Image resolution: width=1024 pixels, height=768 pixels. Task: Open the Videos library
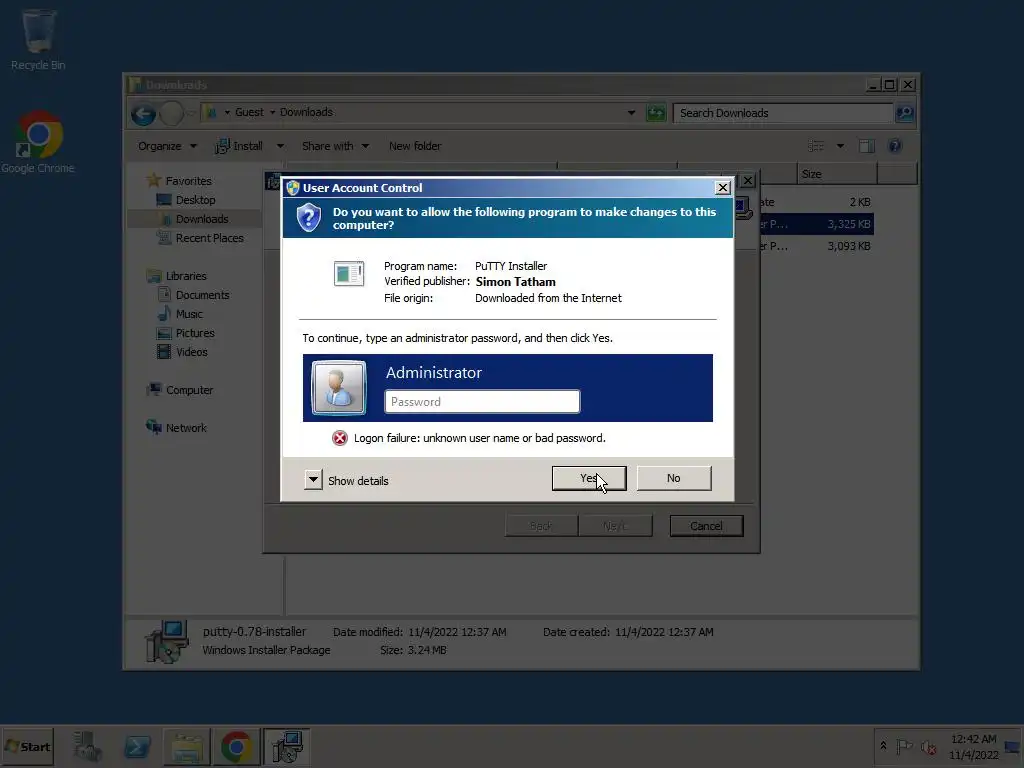point(191,351)
